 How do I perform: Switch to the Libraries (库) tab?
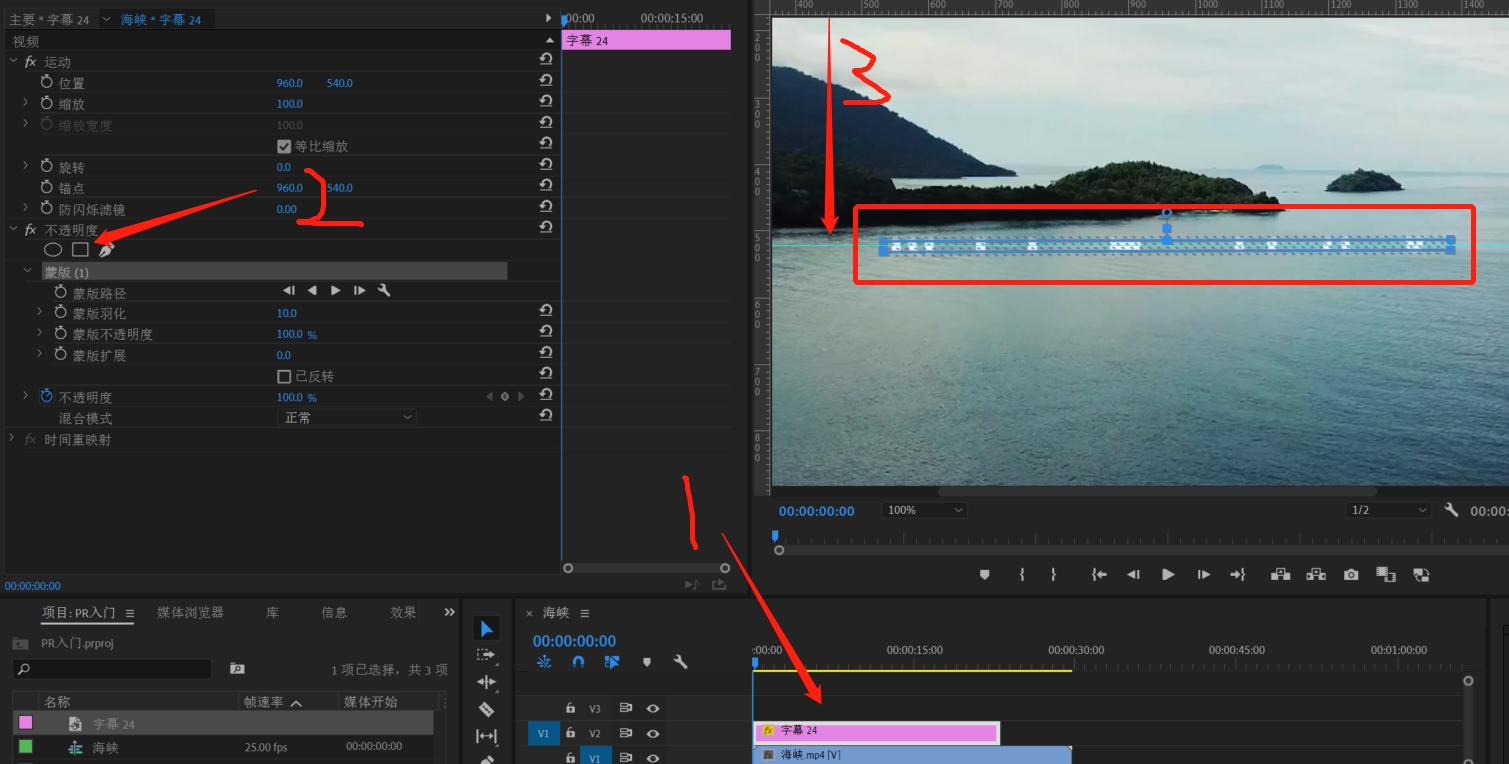coord(272,612)
